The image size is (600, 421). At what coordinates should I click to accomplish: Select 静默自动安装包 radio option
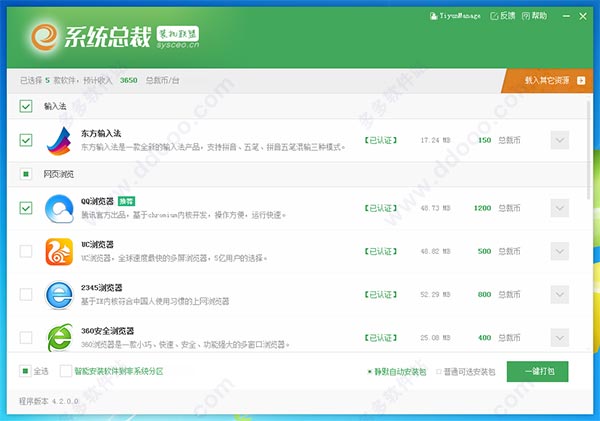pyautogui.click(x=370, y=372)
